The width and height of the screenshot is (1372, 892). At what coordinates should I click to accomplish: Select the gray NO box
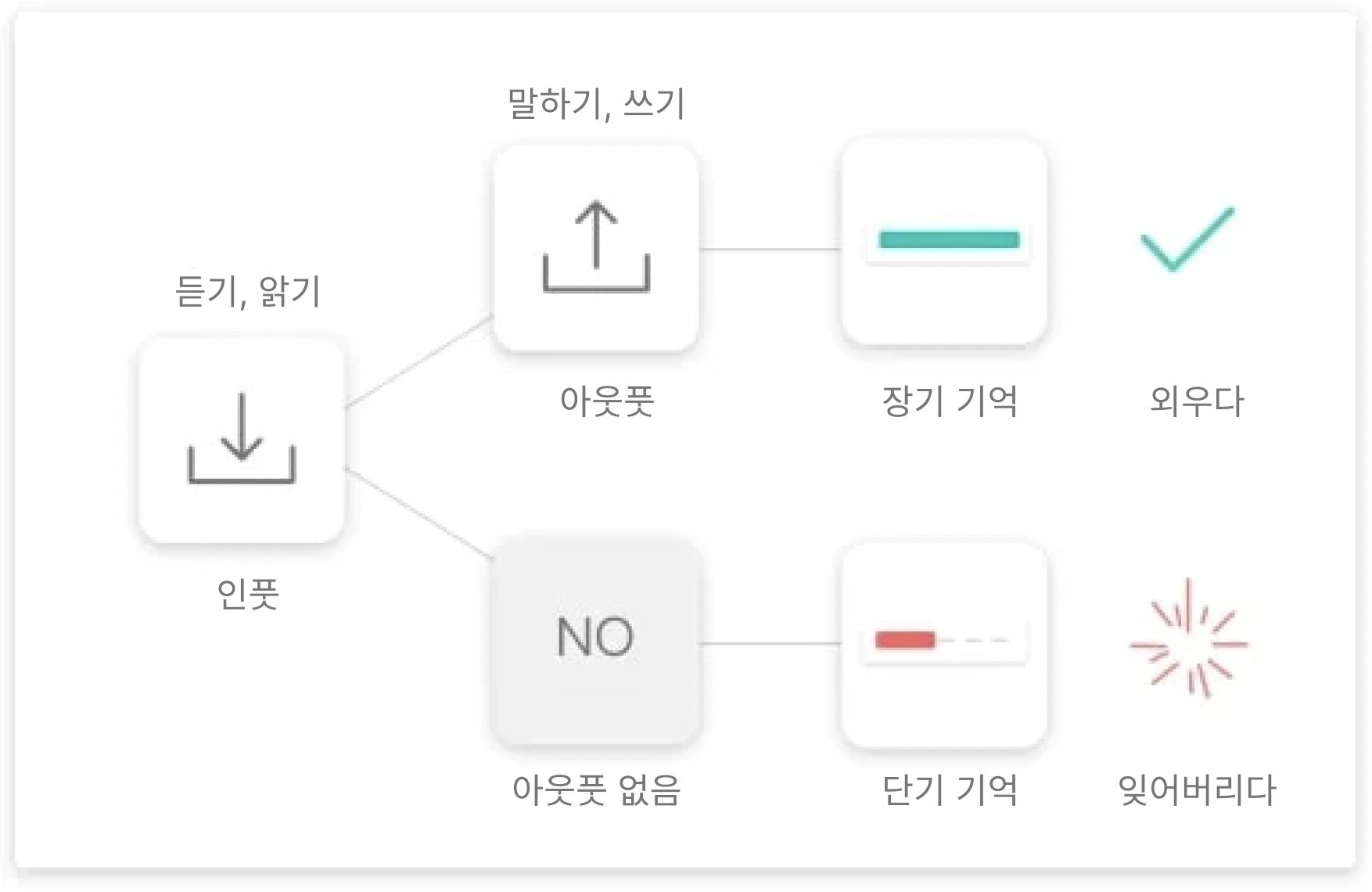(x=596, y=642)
